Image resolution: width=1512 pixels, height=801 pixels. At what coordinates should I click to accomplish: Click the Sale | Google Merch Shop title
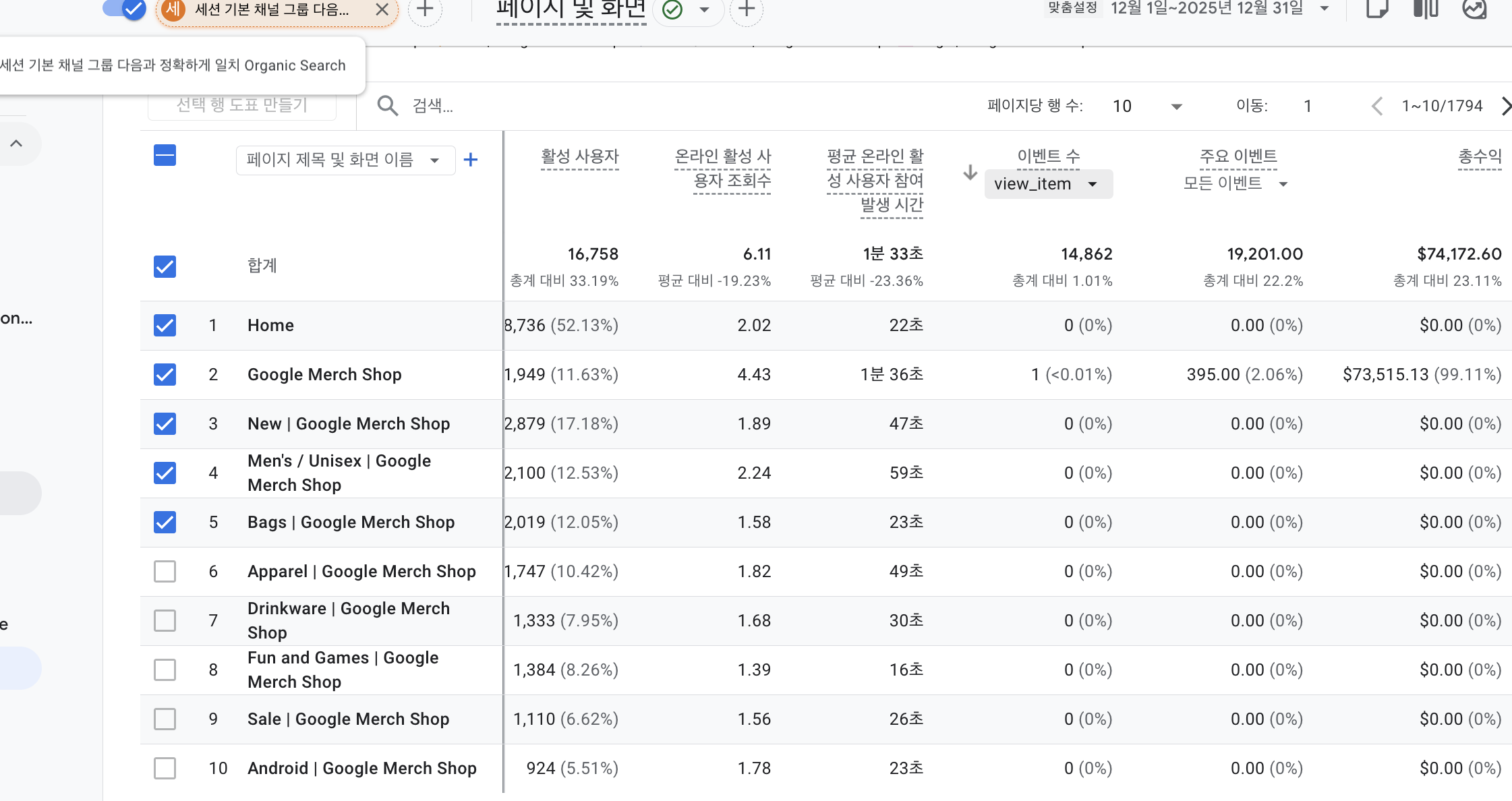pos(348,719)
